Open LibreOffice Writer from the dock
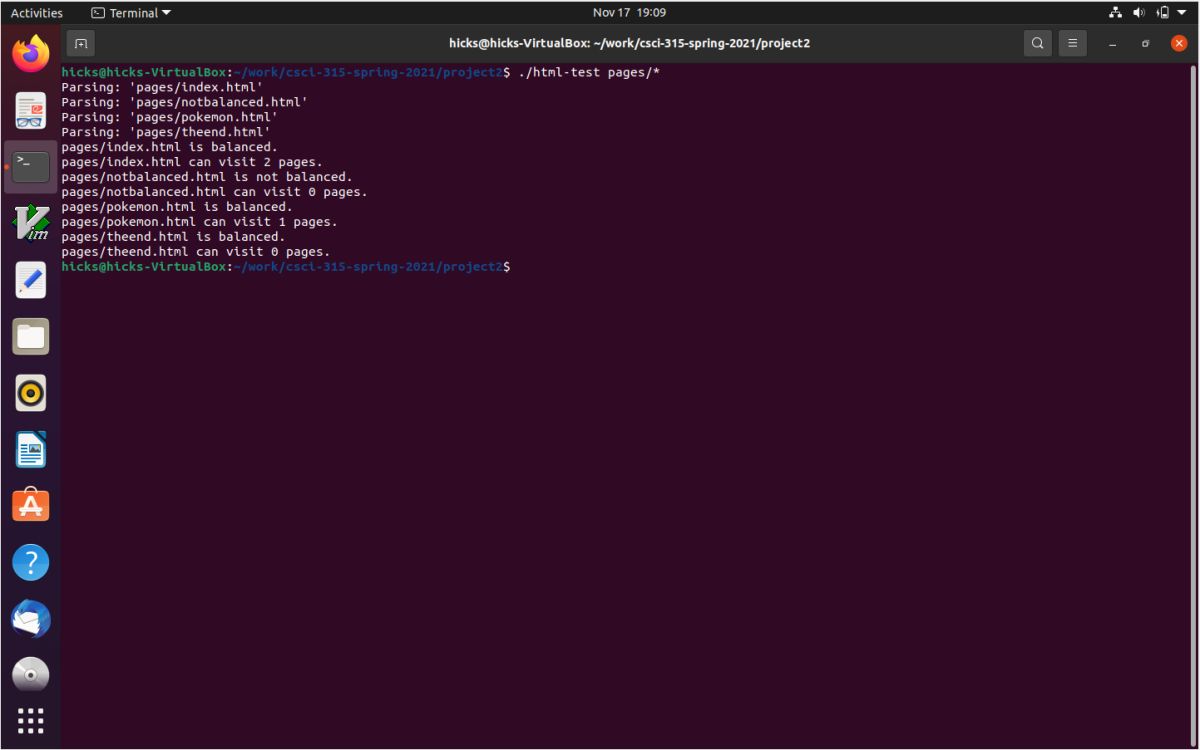 [31, 450]
